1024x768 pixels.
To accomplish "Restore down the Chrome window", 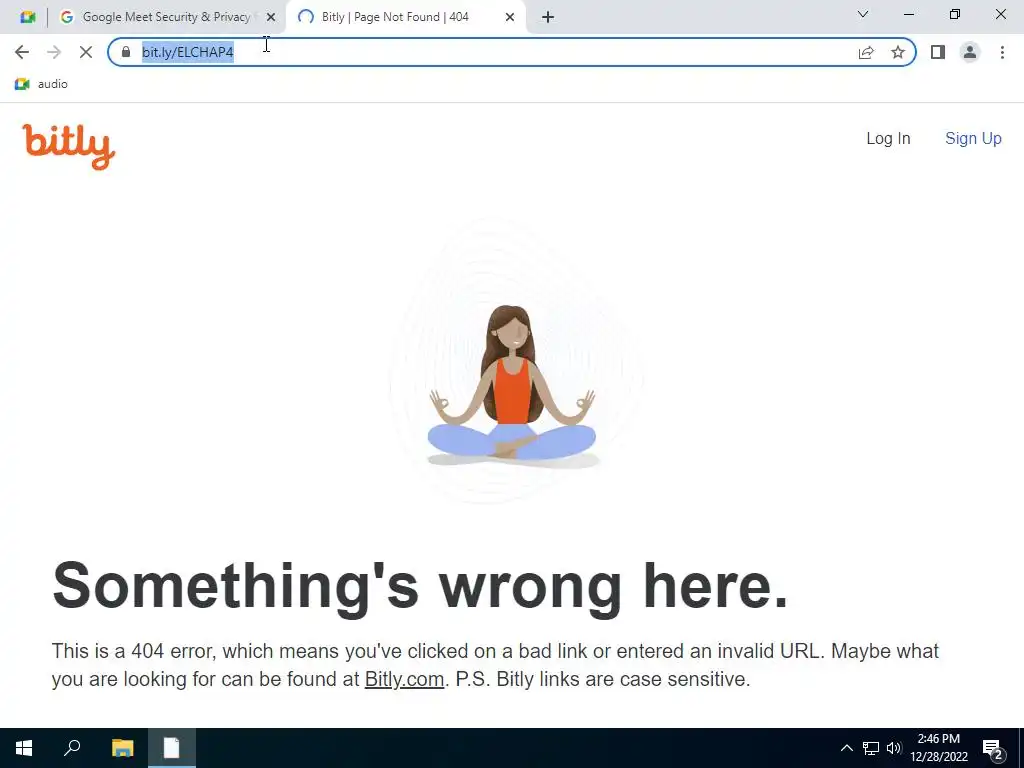I will click(955, 14).
